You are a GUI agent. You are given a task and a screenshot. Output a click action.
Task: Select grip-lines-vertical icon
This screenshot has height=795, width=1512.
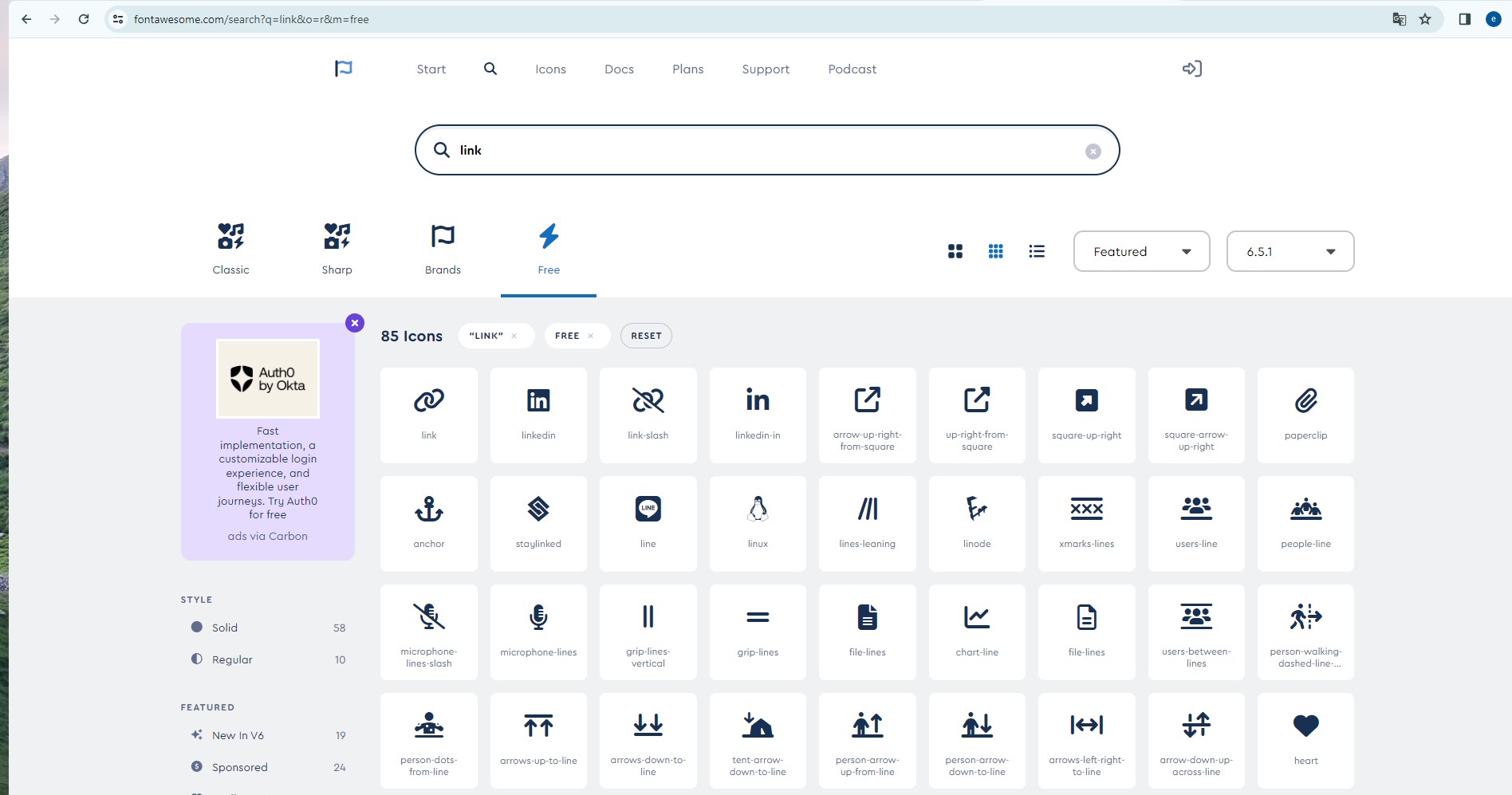(x=648, y=632)
